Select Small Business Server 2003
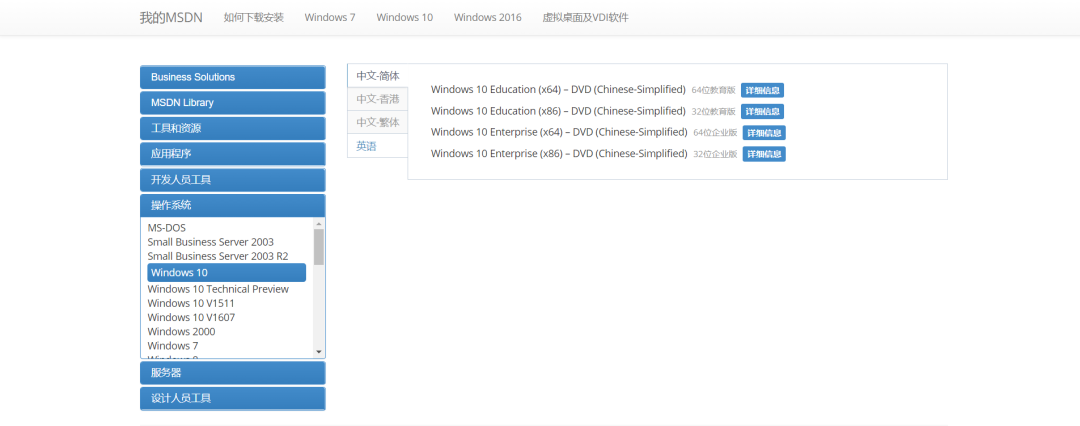The width and height of the screenshot is (1080, 426). tap(210, 242)
